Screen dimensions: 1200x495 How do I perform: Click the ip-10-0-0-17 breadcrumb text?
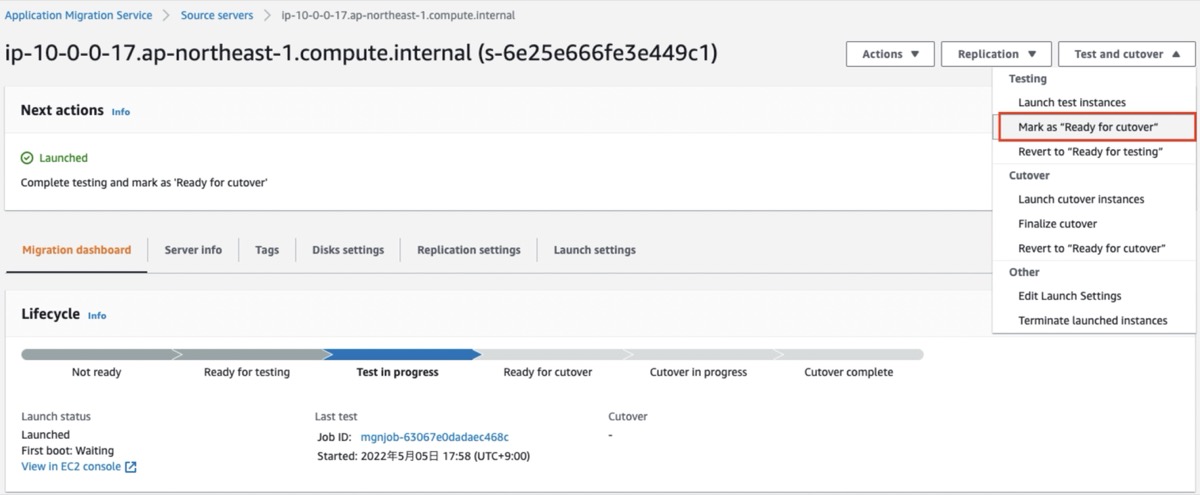click(396, 16)
